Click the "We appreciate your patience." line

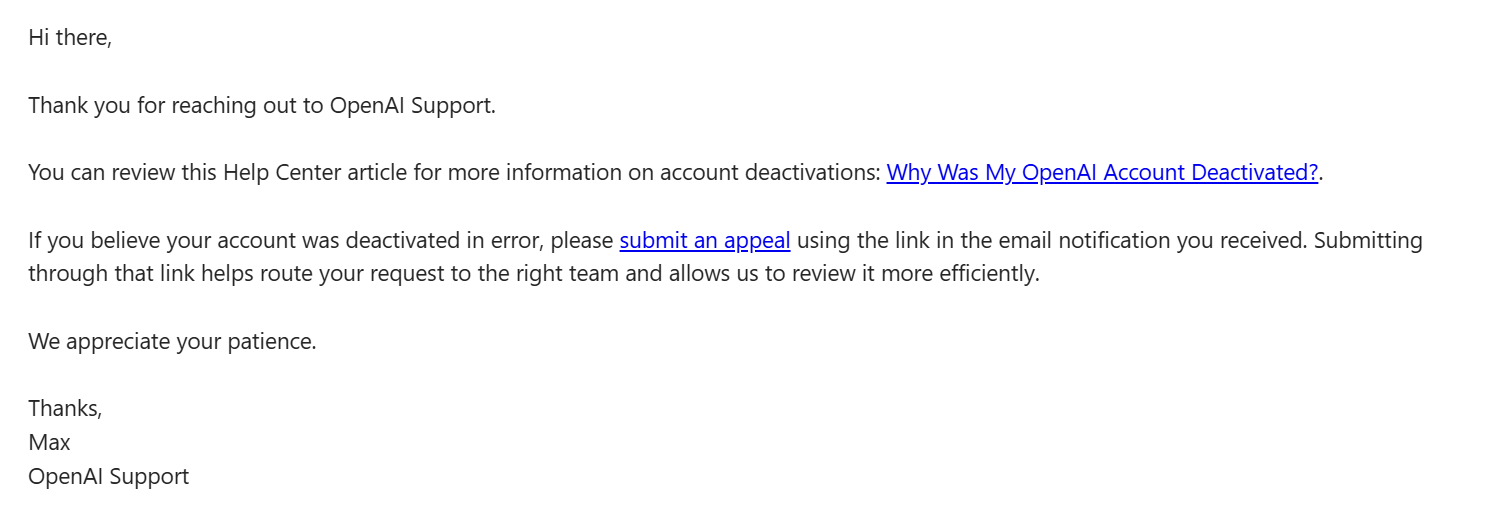click(x=172, y=341)
